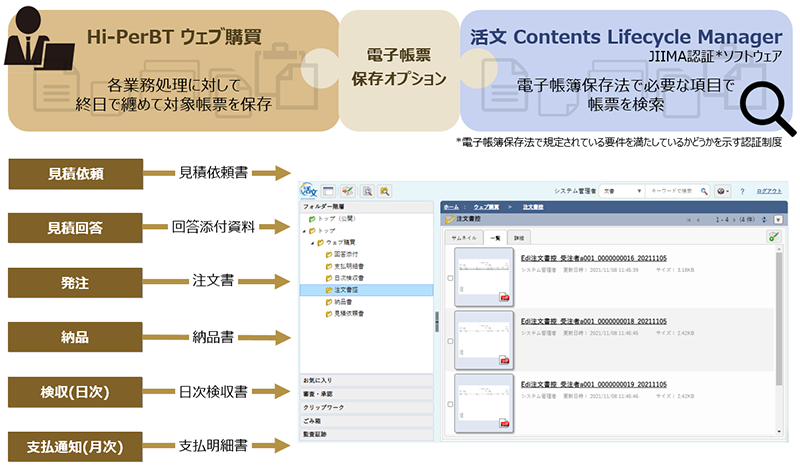The image size is (800, 470).
Task: Expand the 審査・承認 panel
Action: [x=366, y=394]
